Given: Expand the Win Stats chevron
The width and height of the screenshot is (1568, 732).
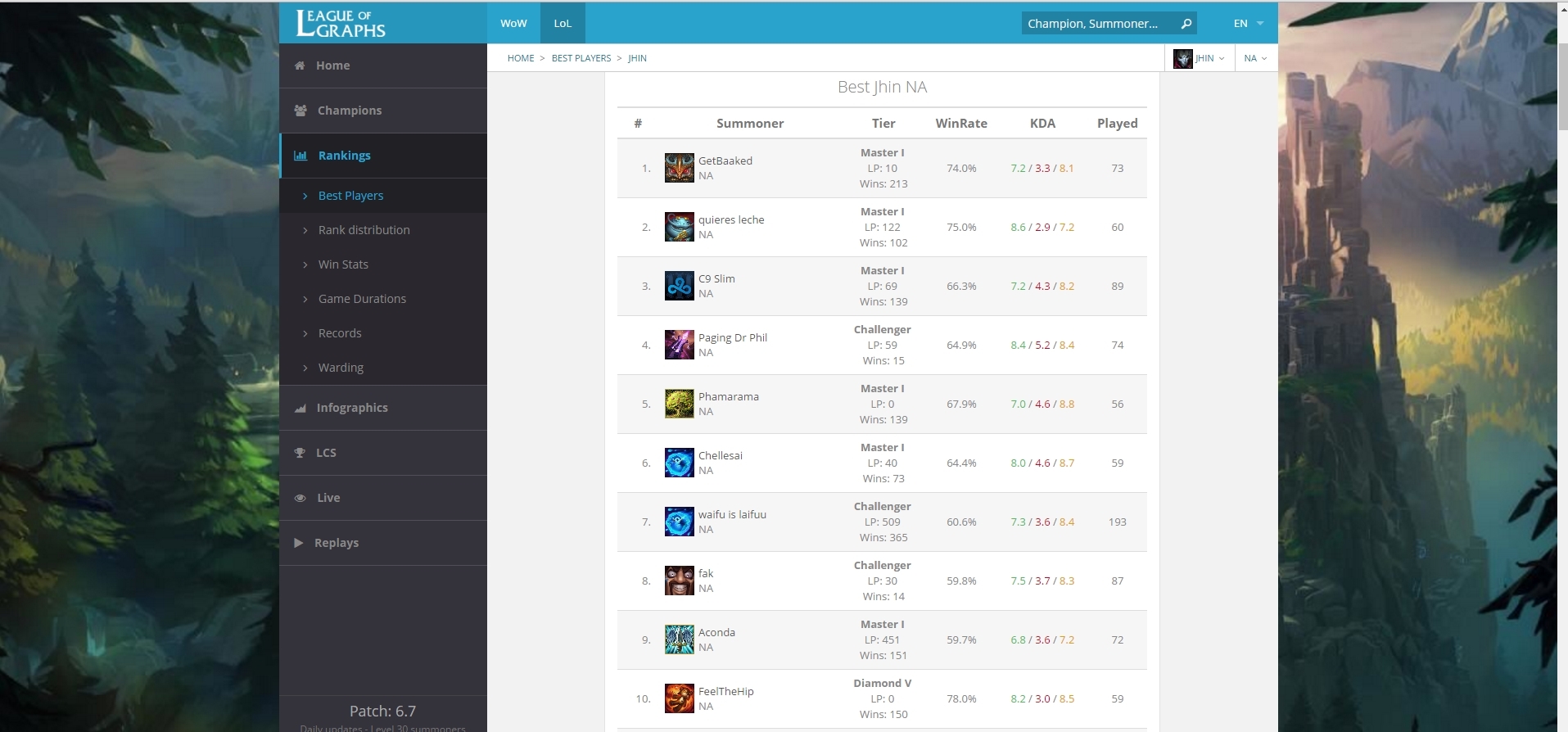Looking at the screenshot, I should tap(305, 264).
